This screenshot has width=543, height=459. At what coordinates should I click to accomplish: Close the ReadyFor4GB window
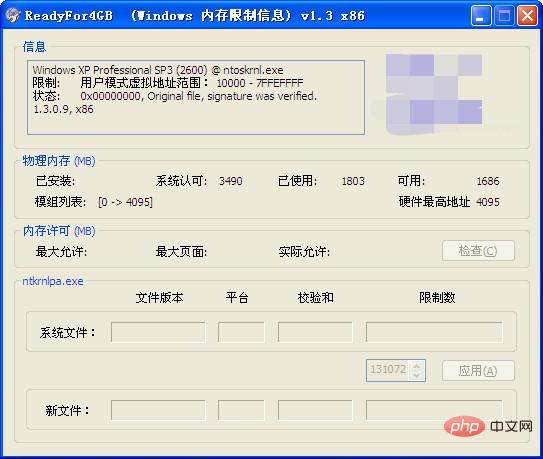[x=527, y=16]
